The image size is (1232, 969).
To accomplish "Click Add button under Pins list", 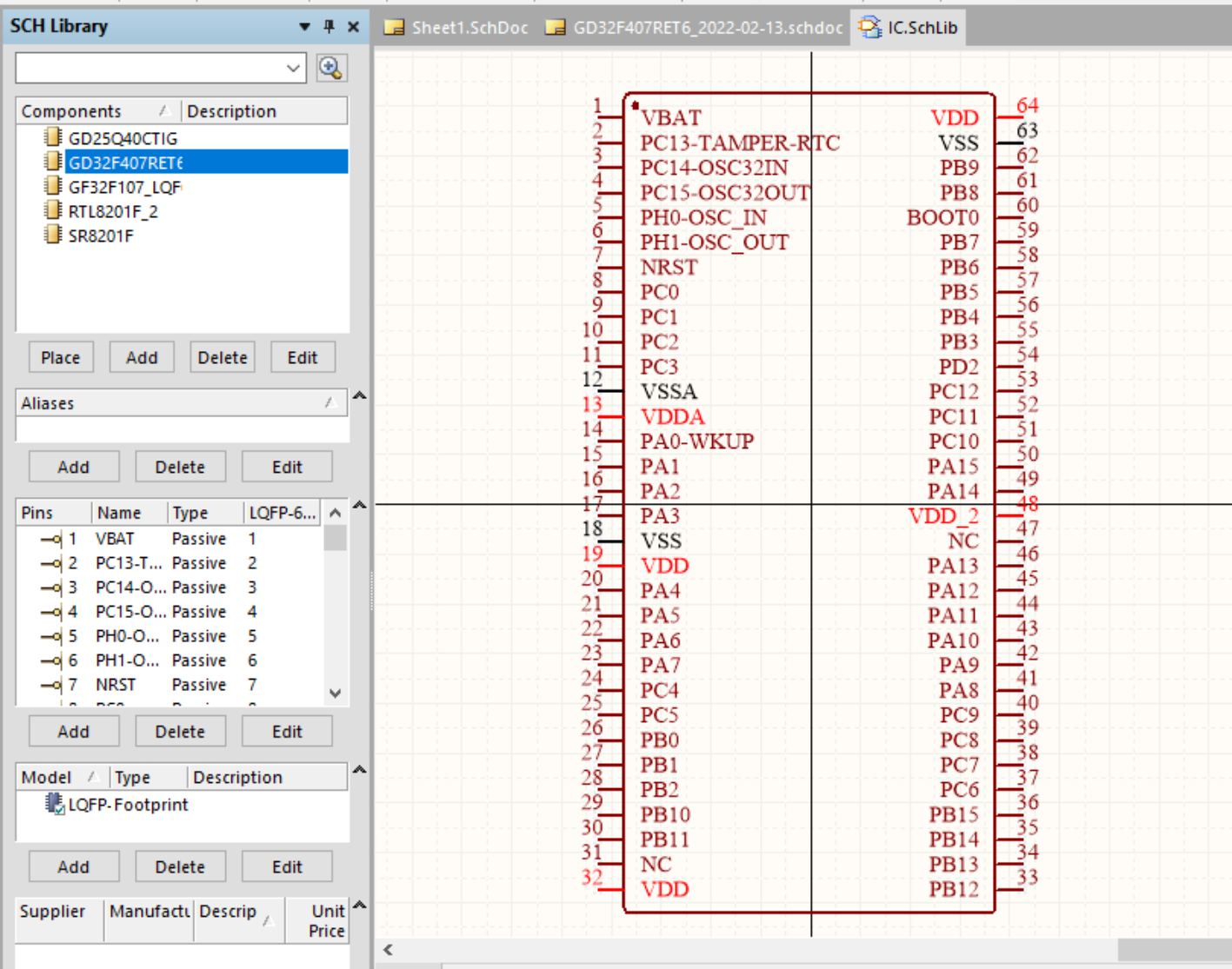I will [x=74, y=732].
